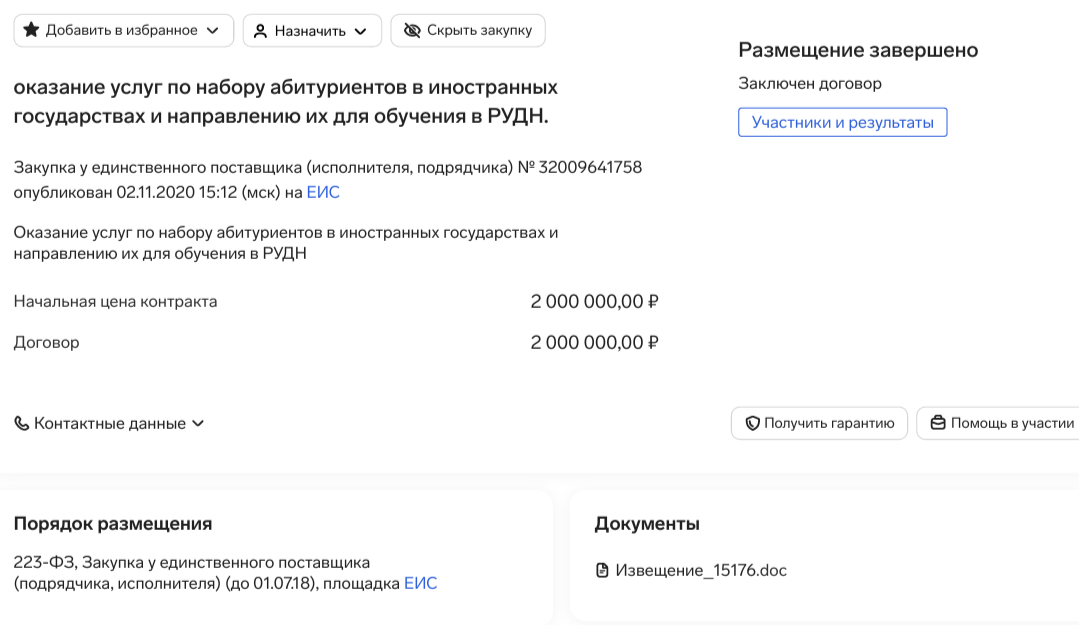Hide this purchase using «Скрыть закупку»
Viewport: 1092px width, 625px height.
click(x=468, y=30)
